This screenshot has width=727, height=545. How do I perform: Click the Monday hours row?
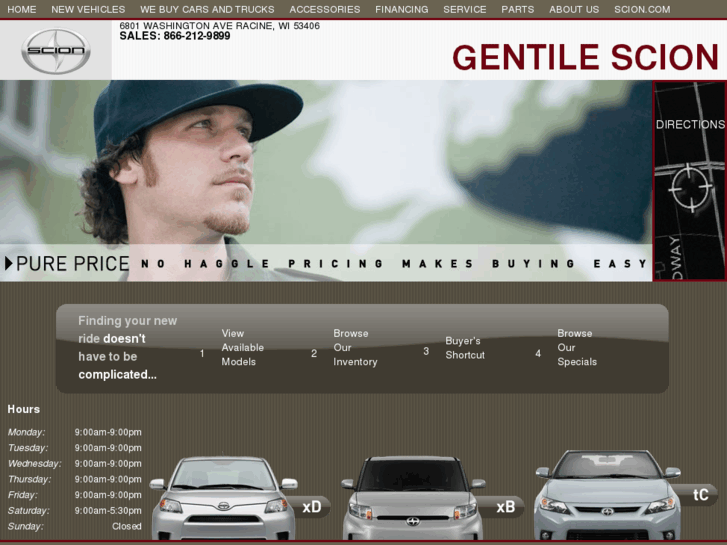75,432
